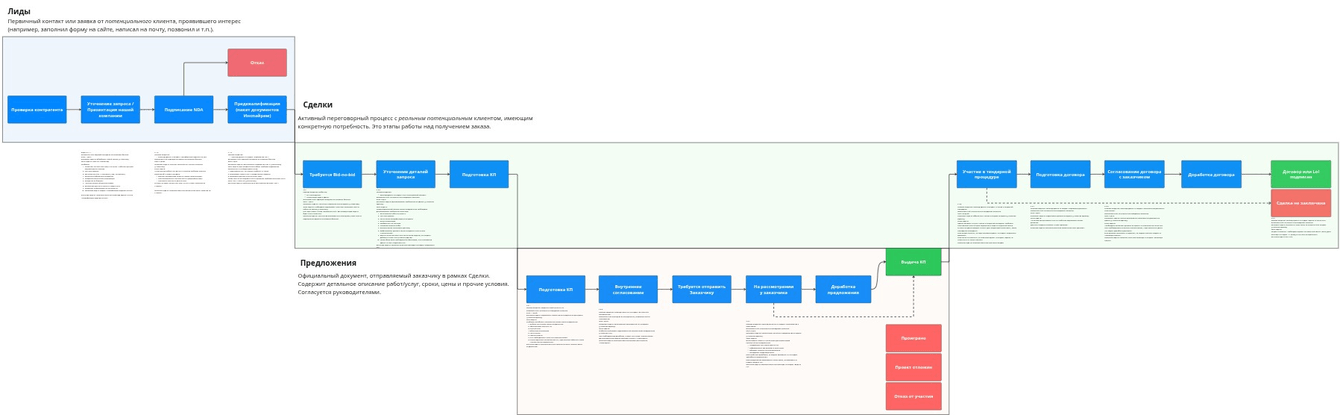Select the 'Доработка предложения' block
1340x415 pixels.
(843, 289)
